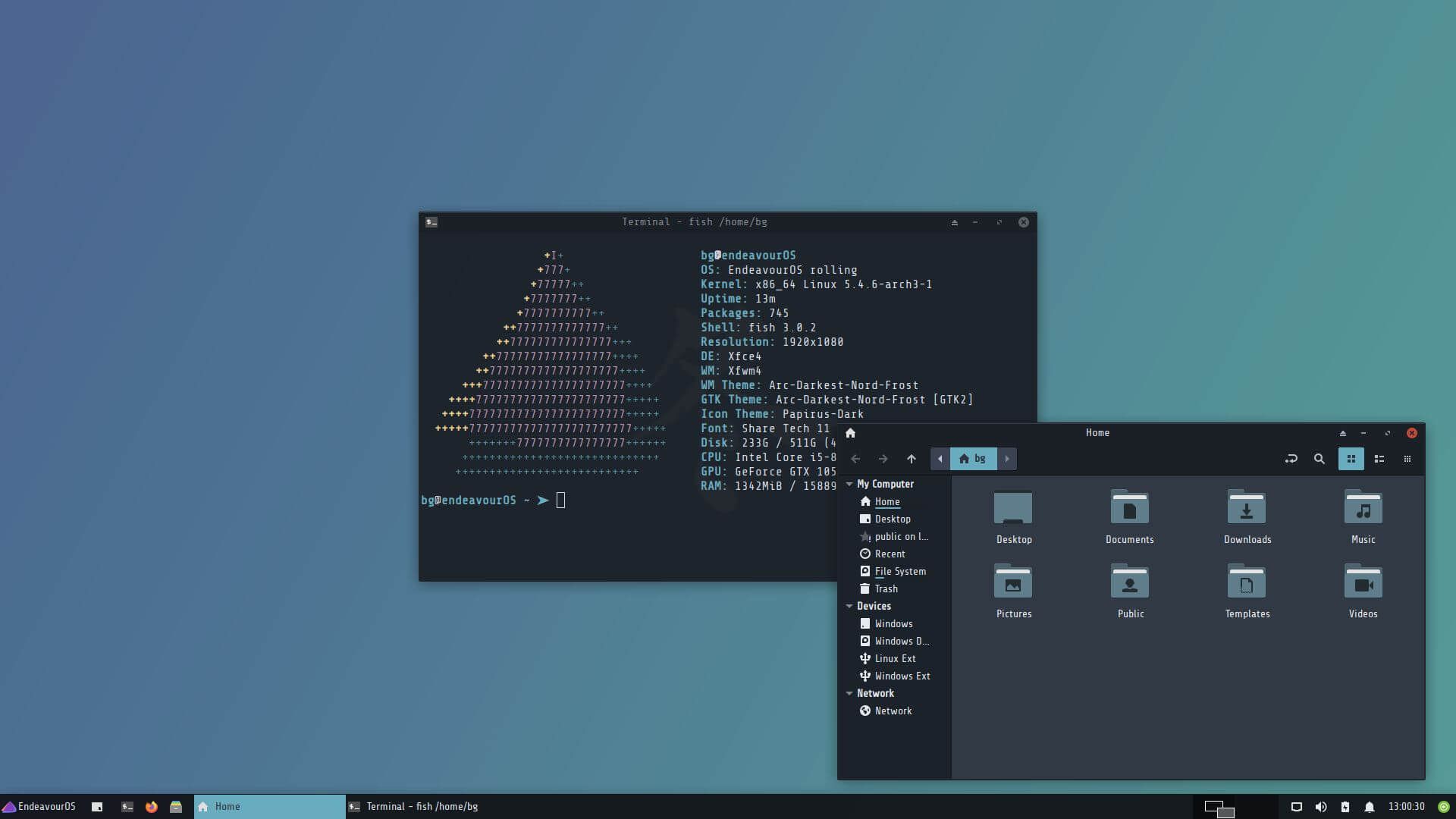Image resolution: width=1456 pixels, height=819 pixels.
Task: Go up to parent directory
Action: [911, 459]
